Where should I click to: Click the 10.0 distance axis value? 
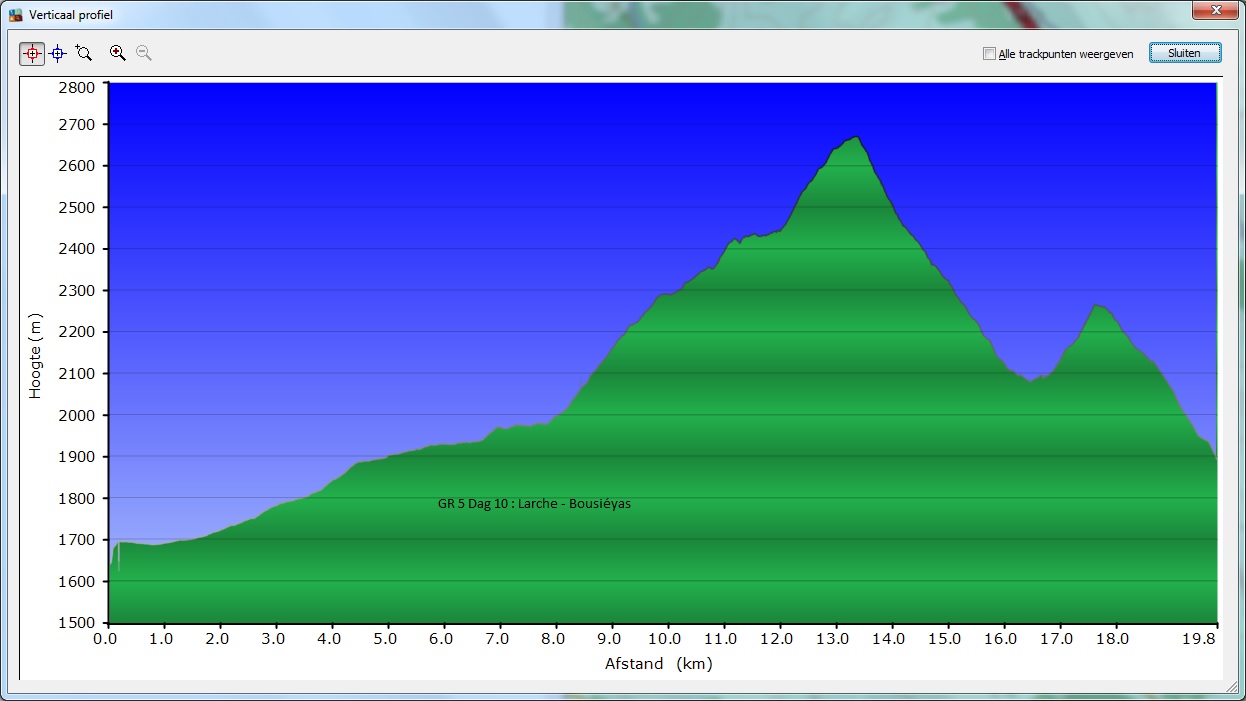pyautogui.click(x=664, y=639)
